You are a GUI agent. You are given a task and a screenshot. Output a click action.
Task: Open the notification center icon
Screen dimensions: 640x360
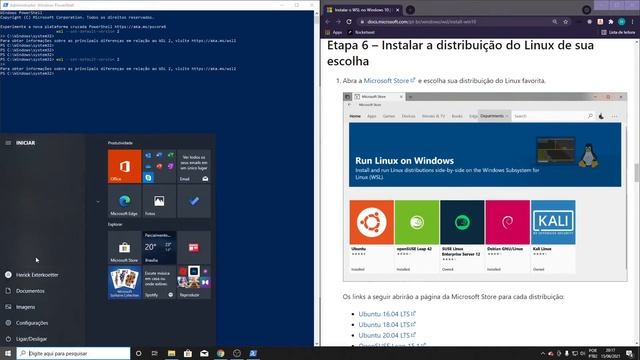630,353
